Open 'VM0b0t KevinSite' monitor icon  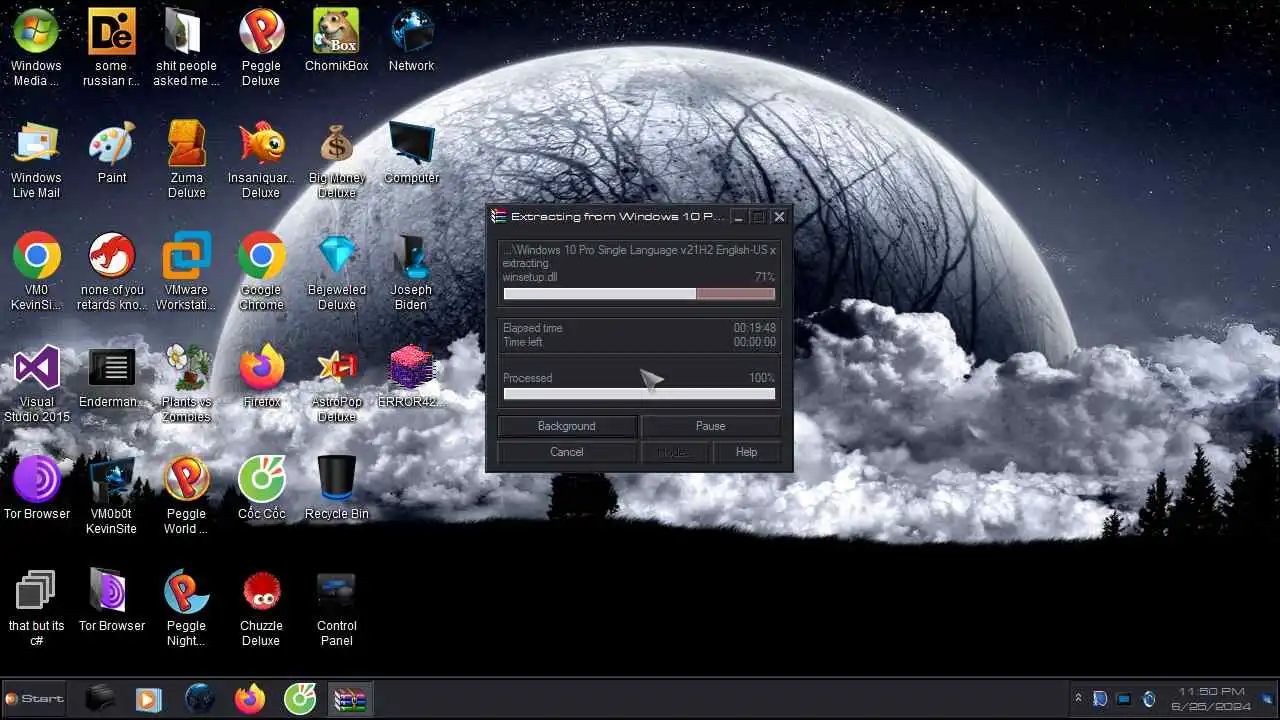(x=111, y=496)
